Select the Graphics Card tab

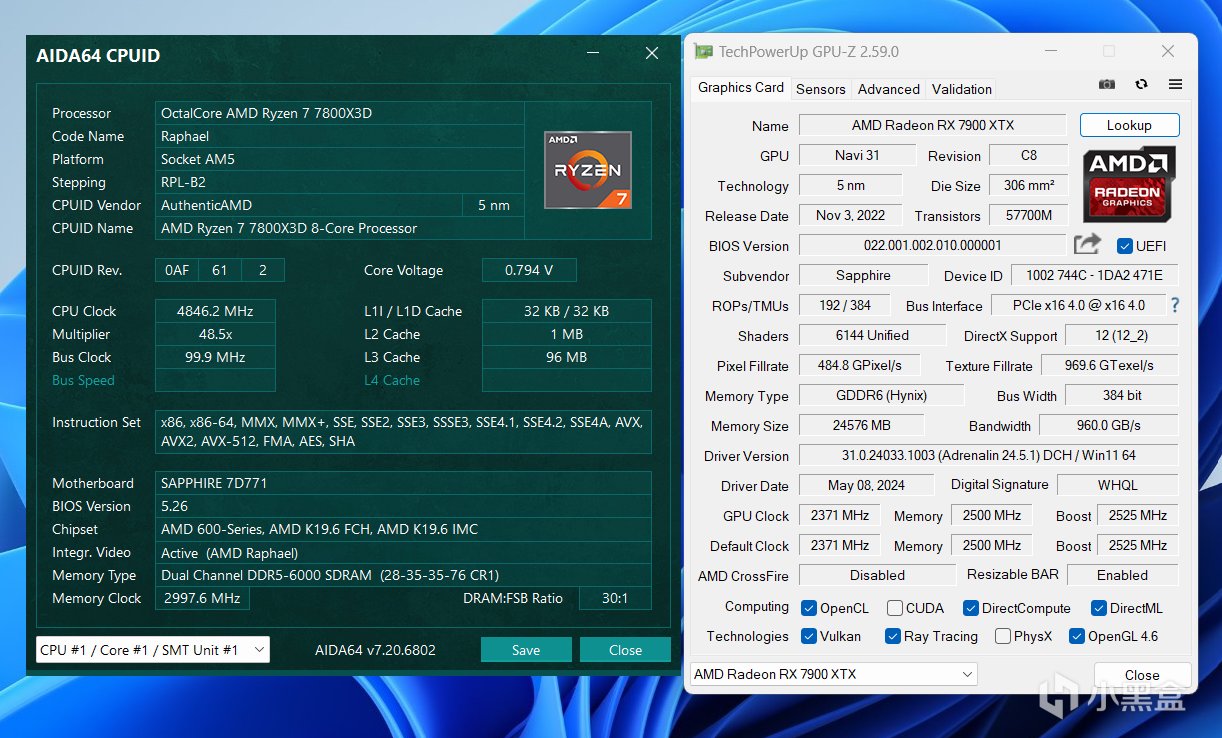point(741,88)
